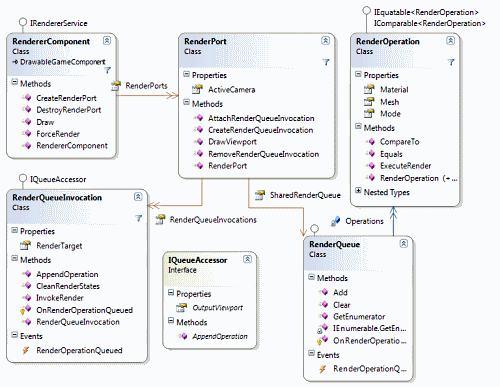
Task: Collapse the RenderOperation class box chevron
Action: 450,41
